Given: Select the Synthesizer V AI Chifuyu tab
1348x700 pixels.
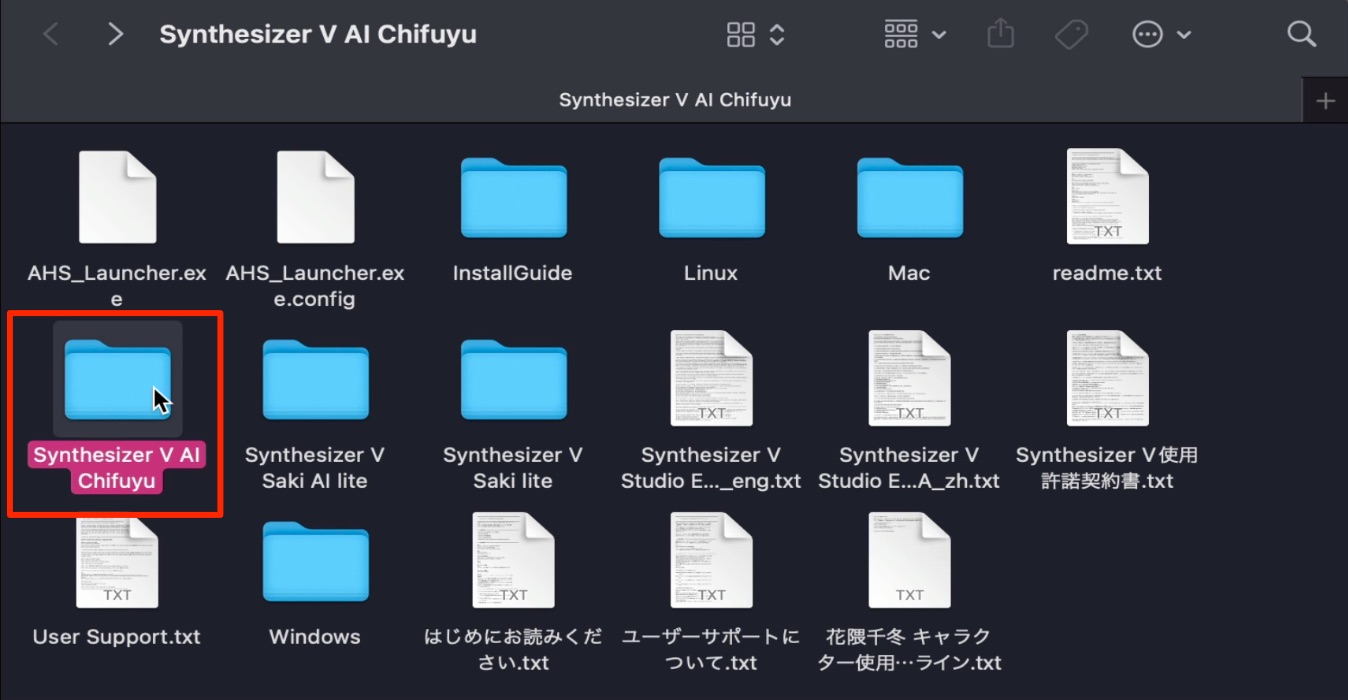Looking at the screenshot, I should (x=675, y=100).
